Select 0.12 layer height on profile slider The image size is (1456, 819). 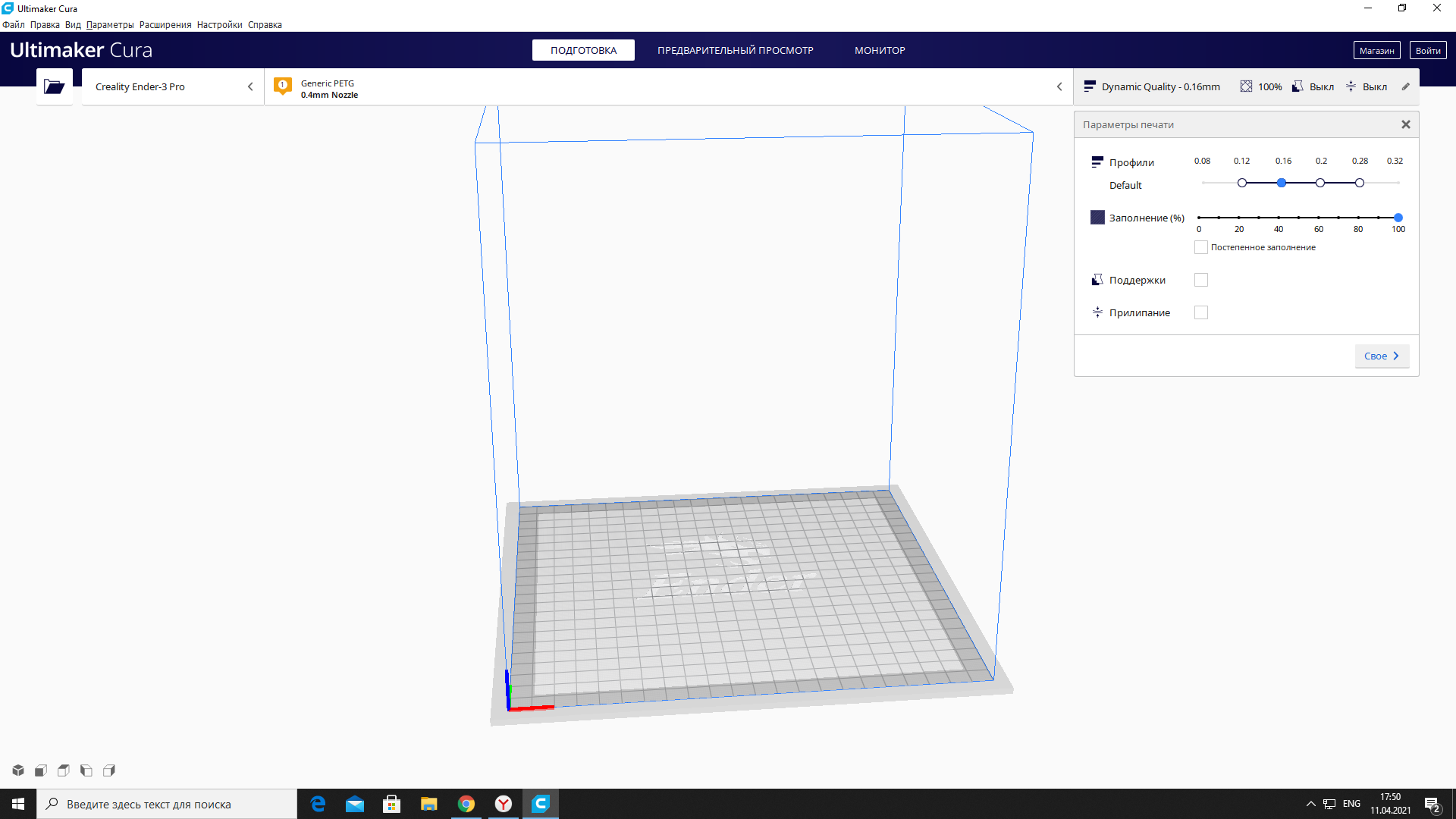[1242, 183]
